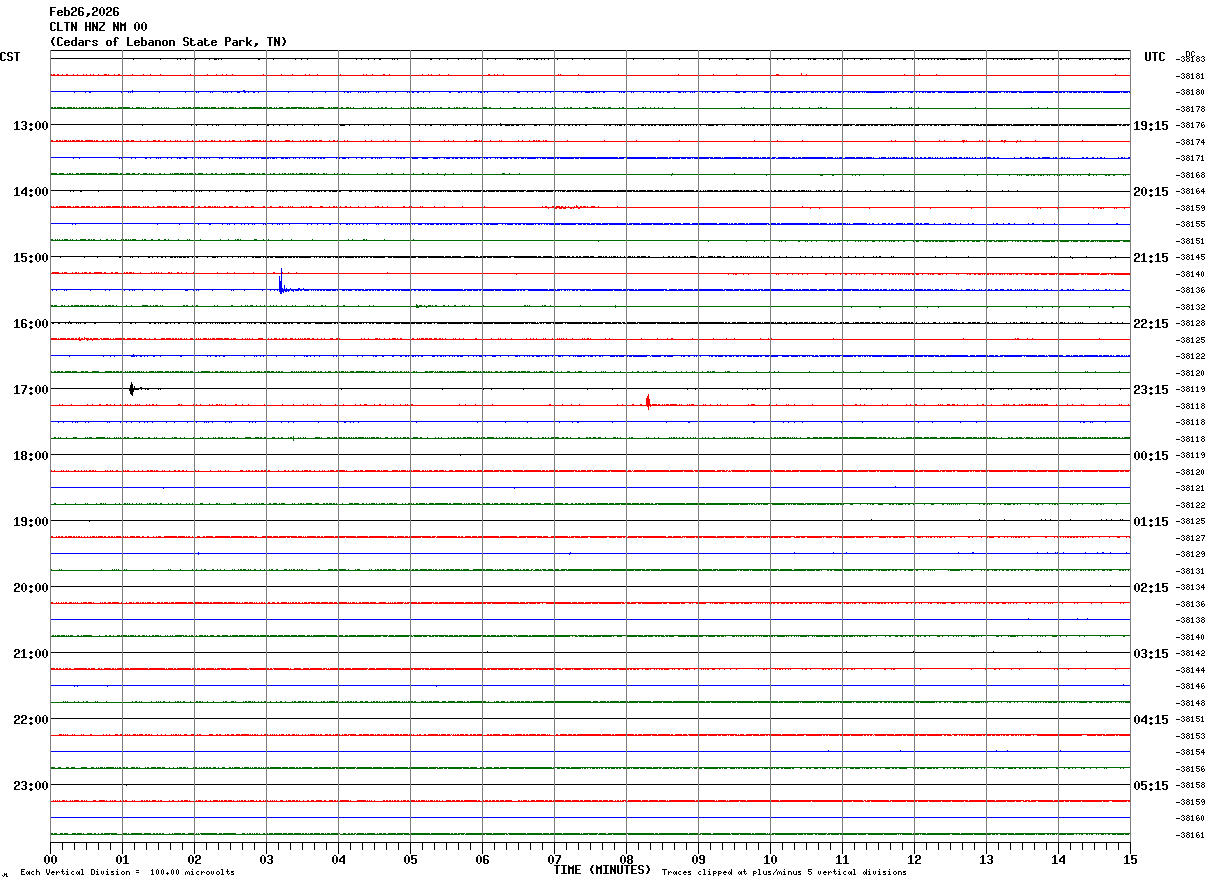Click the CLTN HNZ NM 00 station label
This screenshot has width=1210, height=886.
coord(98,27)
